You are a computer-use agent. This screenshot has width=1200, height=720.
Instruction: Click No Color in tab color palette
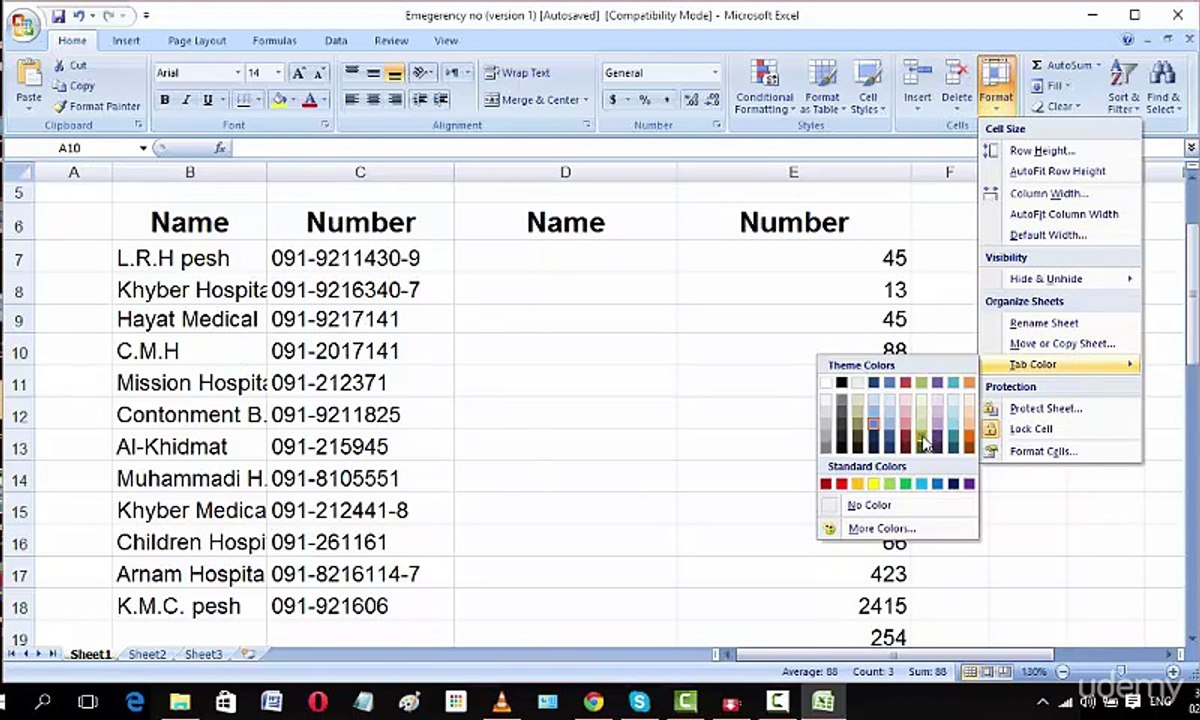tap(897, 505)
